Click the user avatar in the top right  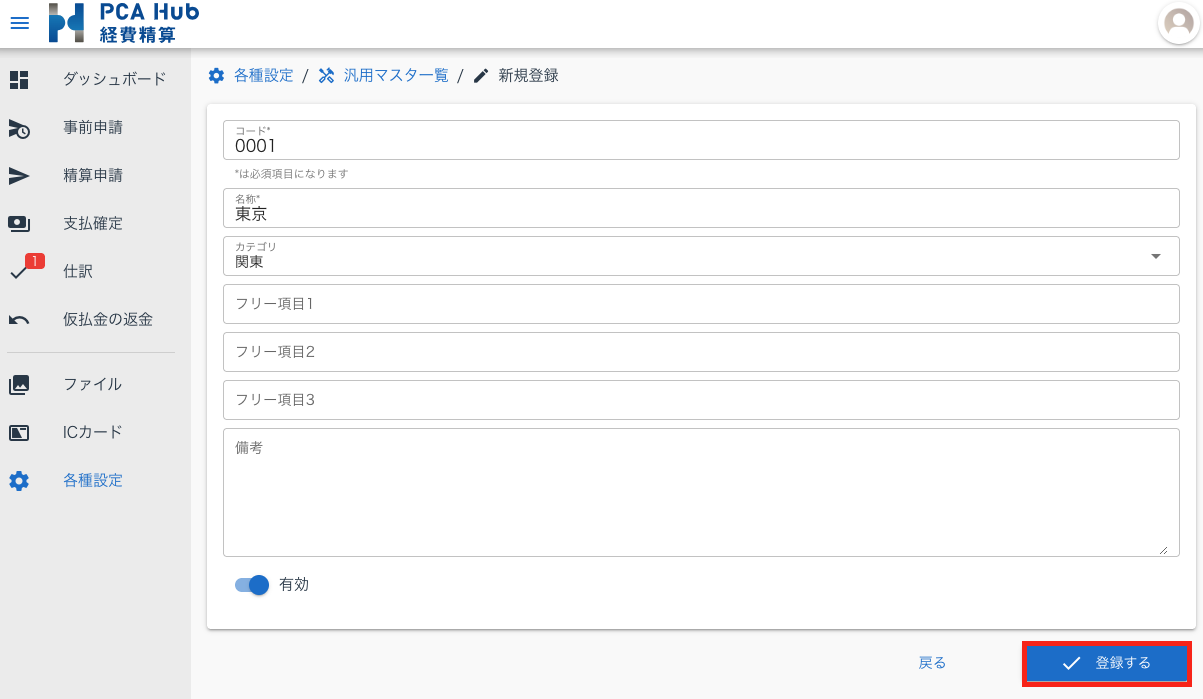tap(1177, 25)
